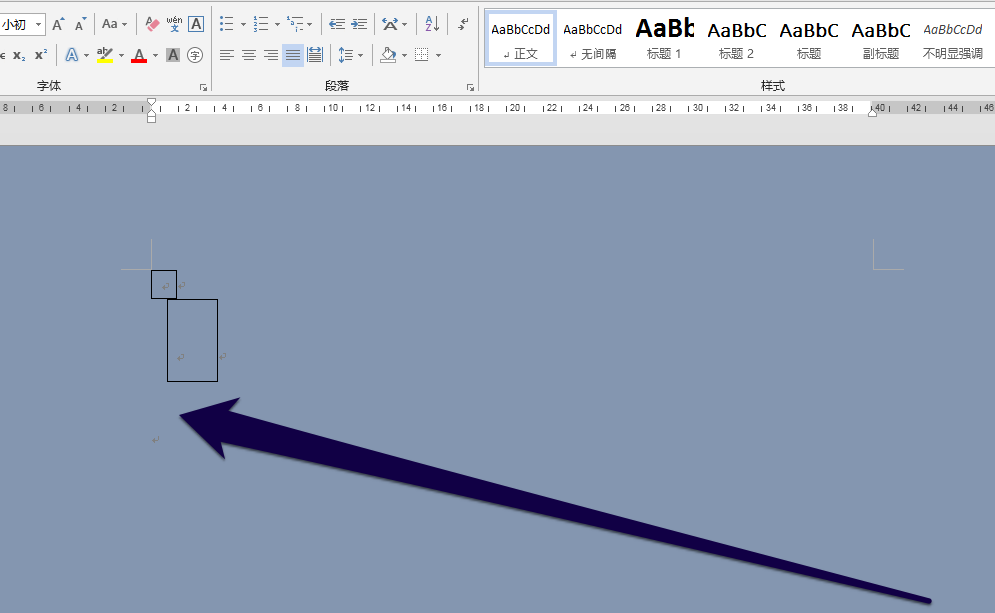Screen dimensions: 995x613
Task: Center the paragraph text
Action: pyautogui.click(x=249, y=55)
